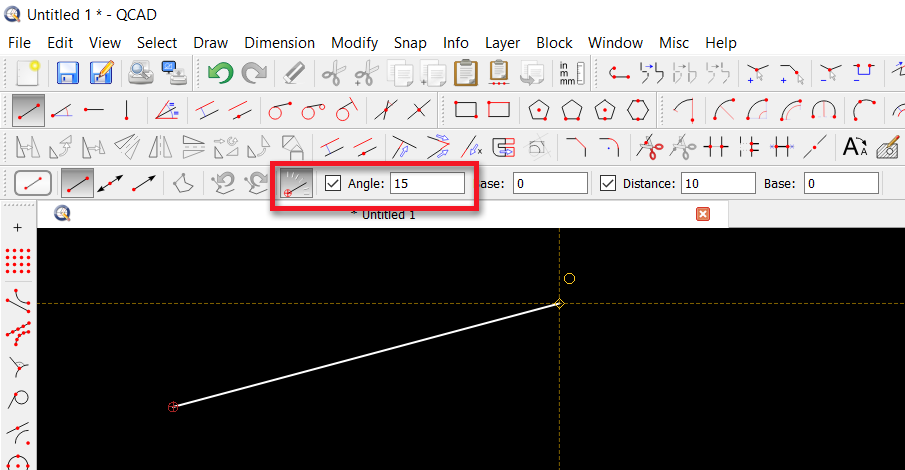Select the line from two points tool

pos(28,109)
